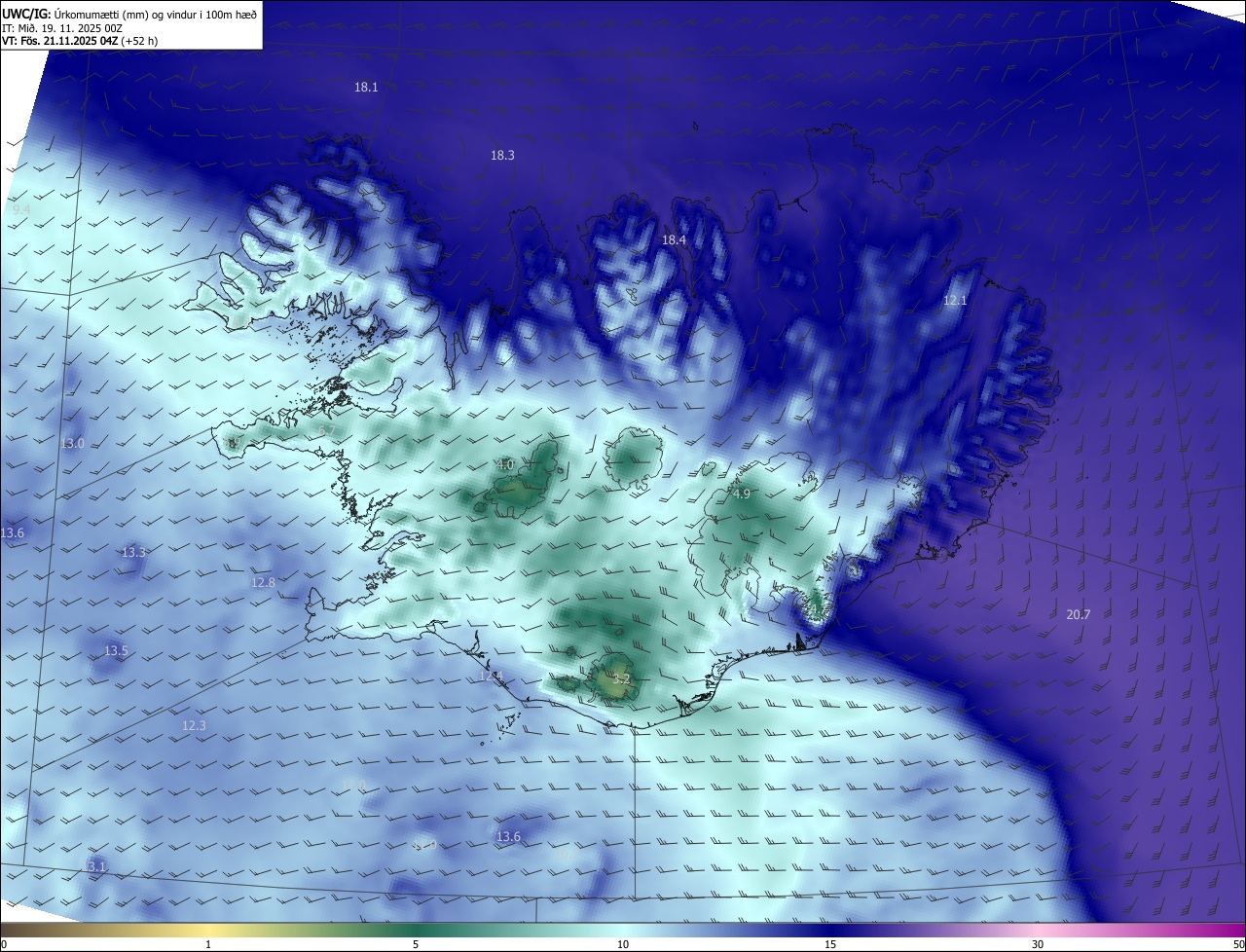The height and width of the screenshot is (952, 1246).
Task: Click the 'IT: Mið. 19. 11. 2025 00Z' line
Action: tap(62, 28)
